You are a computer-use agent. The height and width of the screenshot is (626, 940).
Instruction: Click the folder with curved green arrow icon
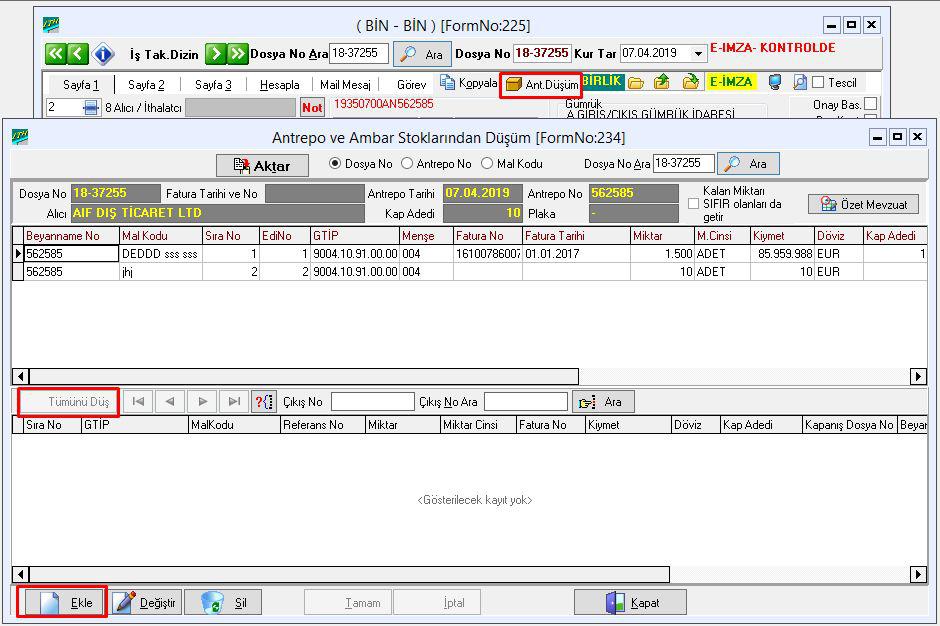pos(691,82)
